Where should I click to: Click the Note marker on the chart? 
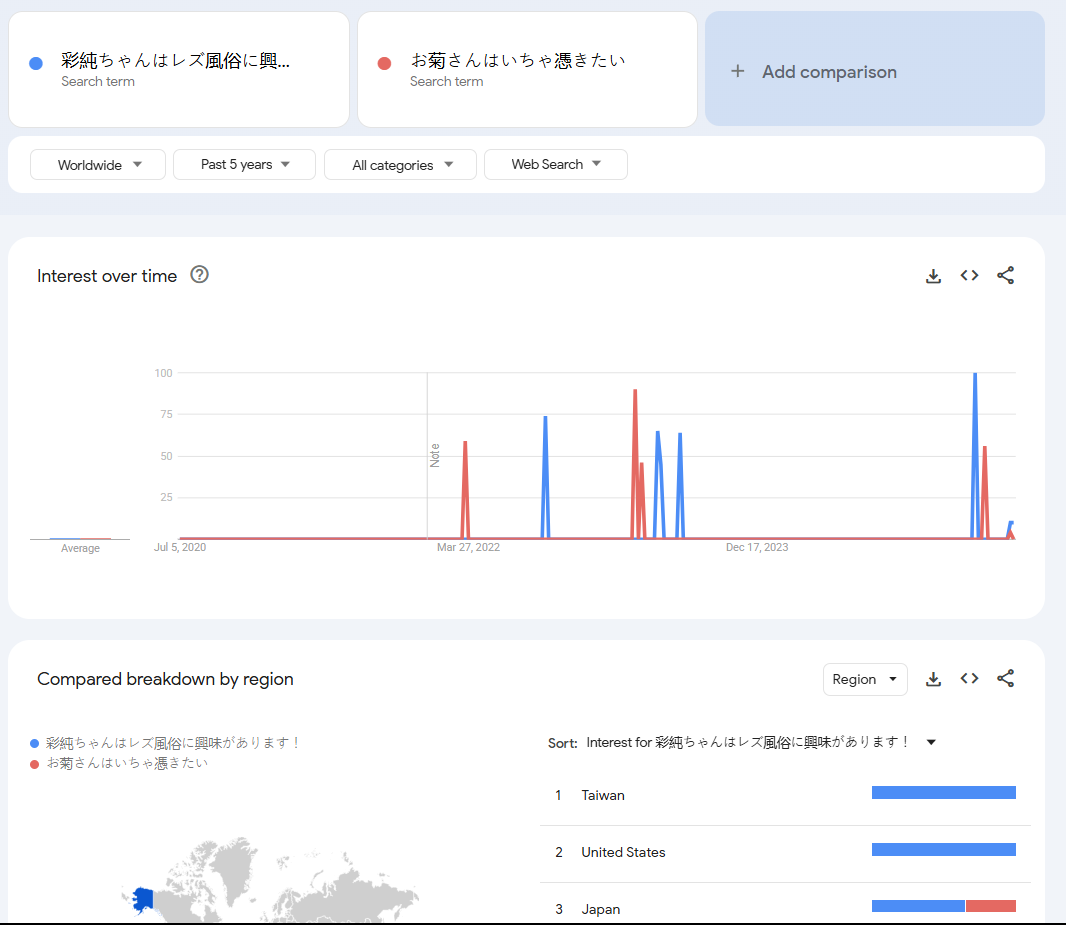pos(435,455)
